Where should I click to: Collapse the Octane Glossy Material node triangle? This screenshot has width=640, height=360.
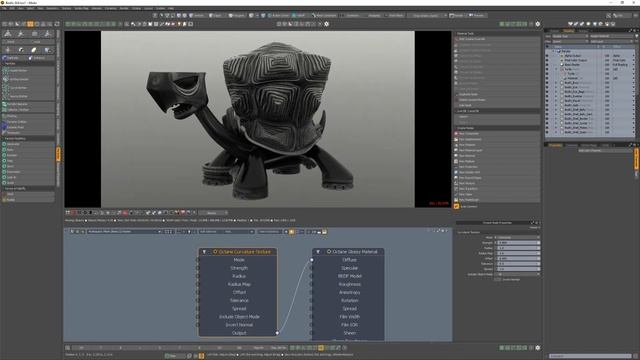318,252
